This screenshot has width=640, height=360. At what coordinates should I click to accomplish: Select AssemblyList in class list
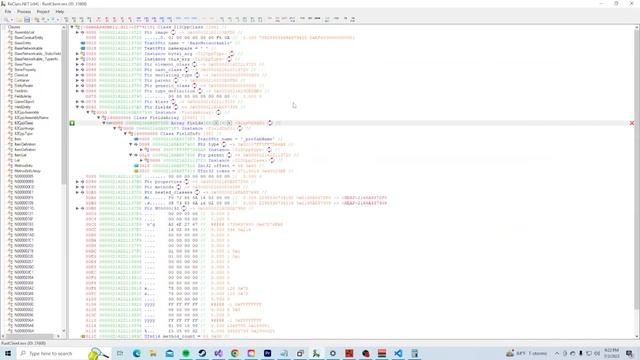(x=24, y=32)
